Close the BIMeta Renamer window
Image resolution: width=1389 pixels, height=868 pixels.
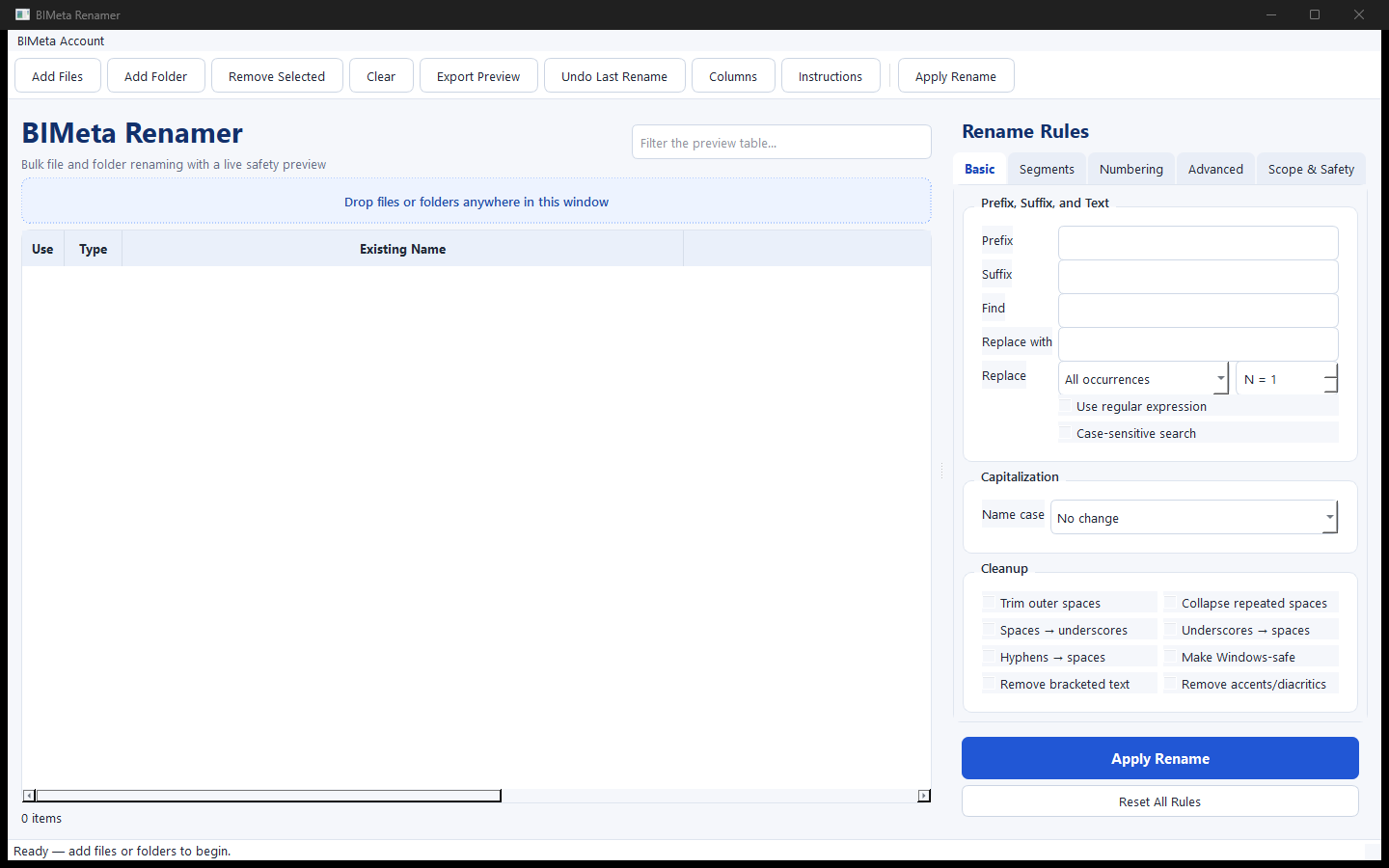click(x=1359, y=14)
